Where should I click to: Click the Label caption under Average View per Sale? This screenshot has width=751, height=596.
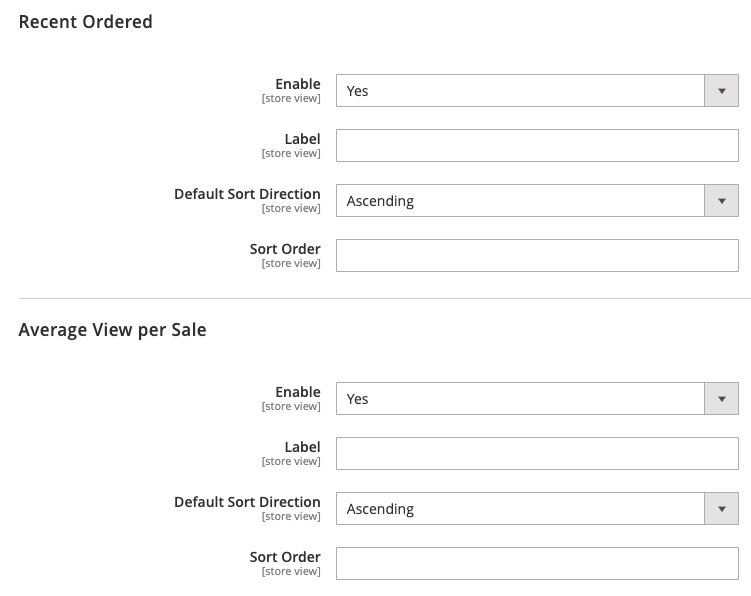[x=302, y=447]
